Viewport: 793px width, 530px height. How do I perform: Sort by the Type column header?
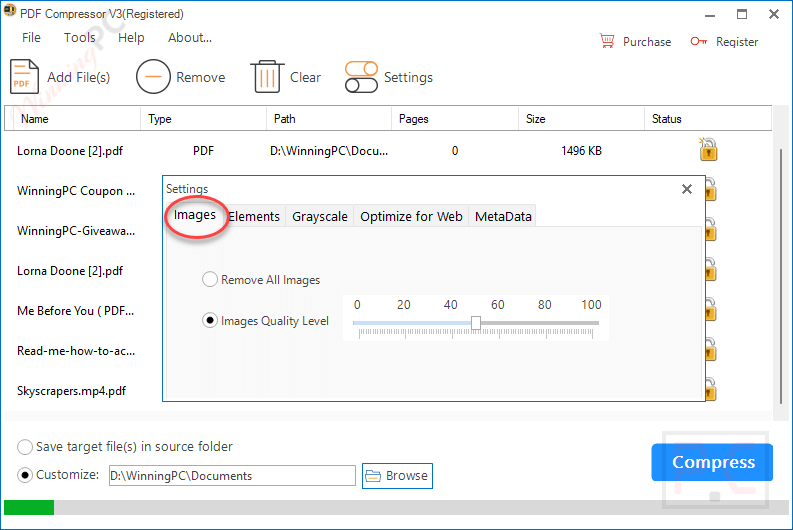(203, 119)
